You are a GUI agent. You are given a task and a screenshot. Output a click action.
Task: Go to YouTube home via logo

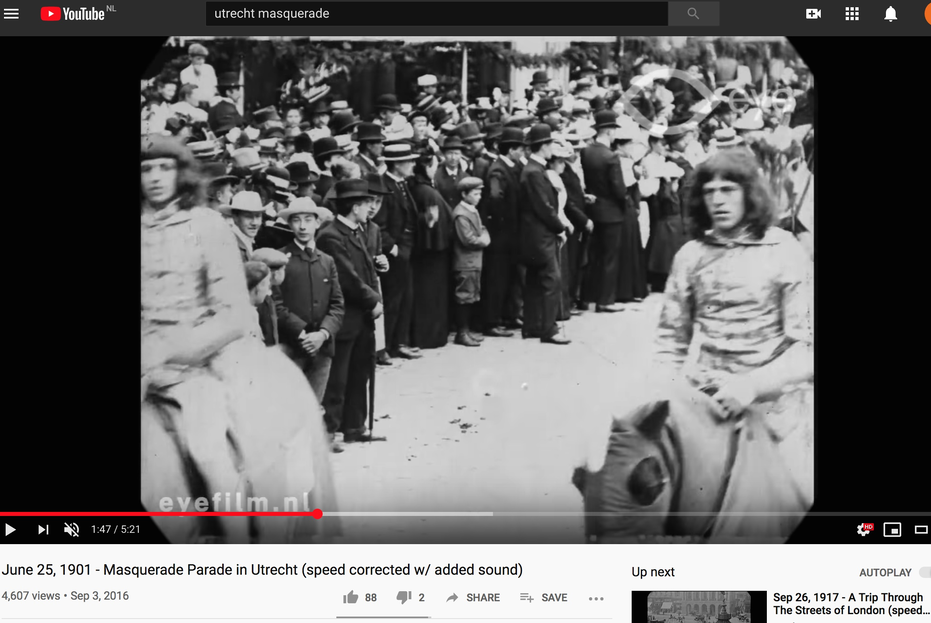[73, 14]
